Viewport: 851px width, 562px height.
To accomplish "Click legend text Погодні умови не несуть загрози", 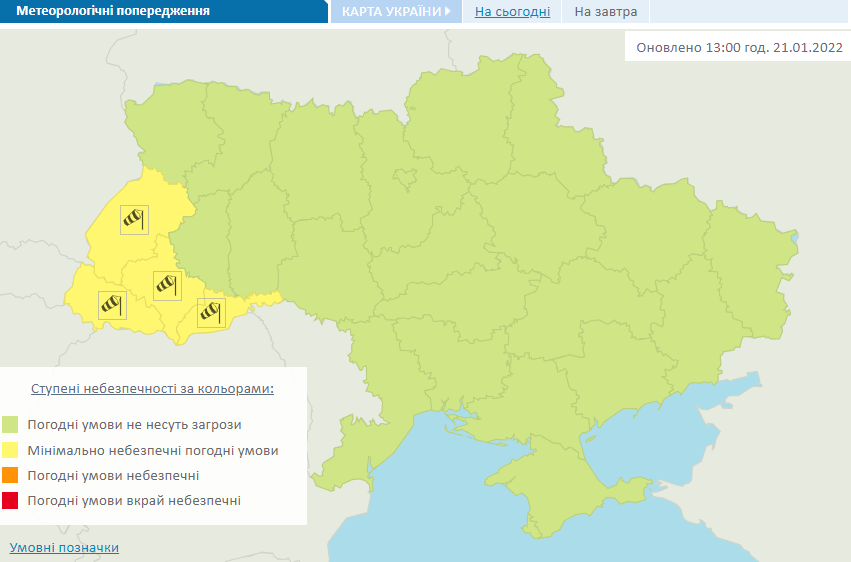I will coord(135,425).
